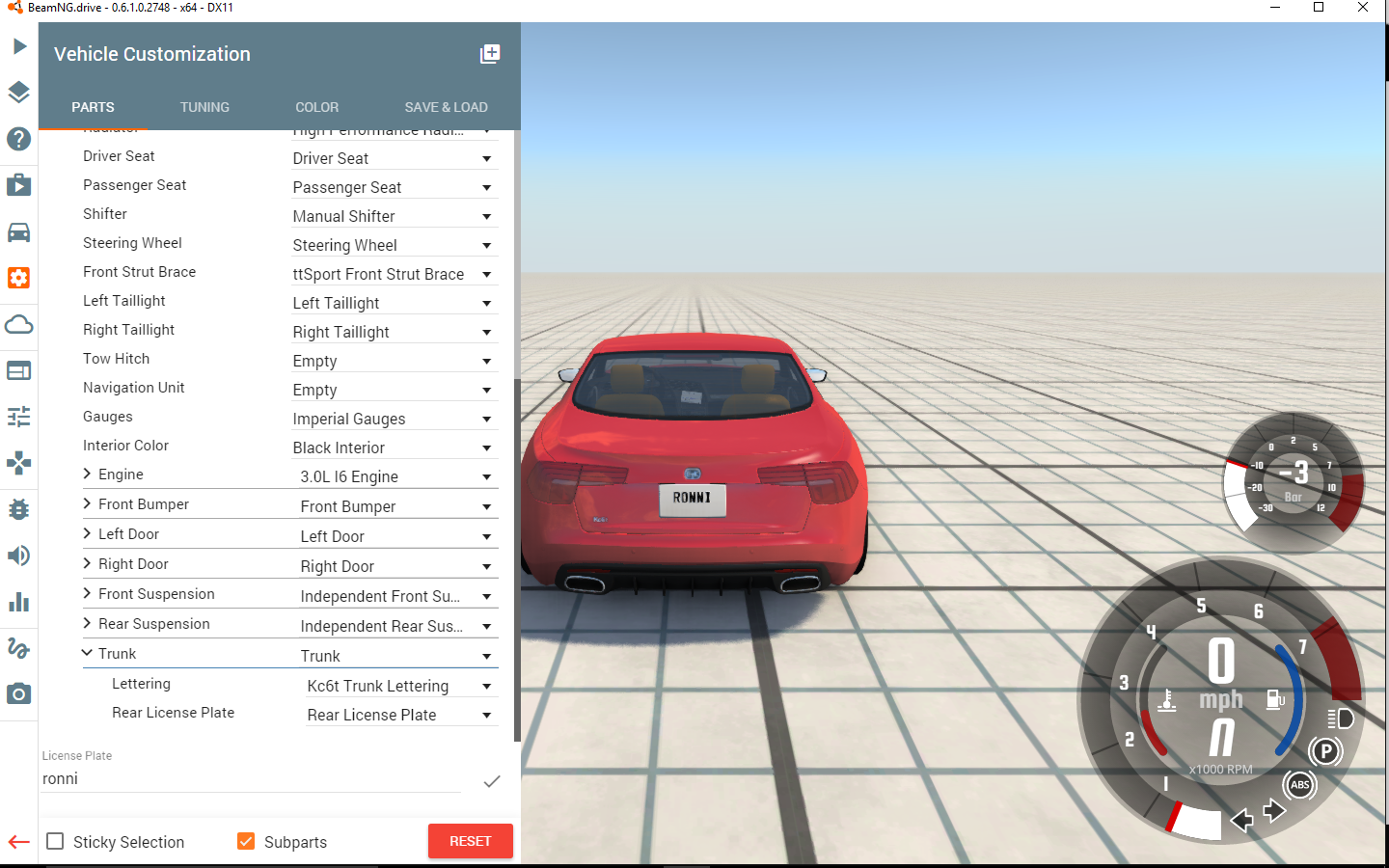Collapse the Trunk subparts
The height and width of the screenshot is (868, 1389).
click(87, 653)
